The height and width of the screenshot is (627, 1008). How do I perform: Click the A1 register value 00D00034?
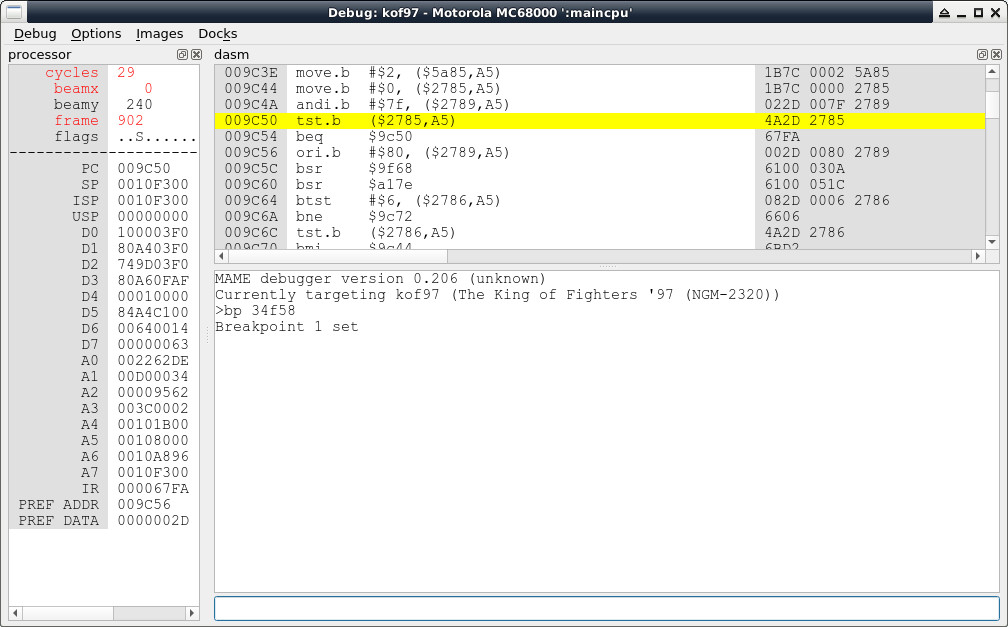[x=153, y=376]
